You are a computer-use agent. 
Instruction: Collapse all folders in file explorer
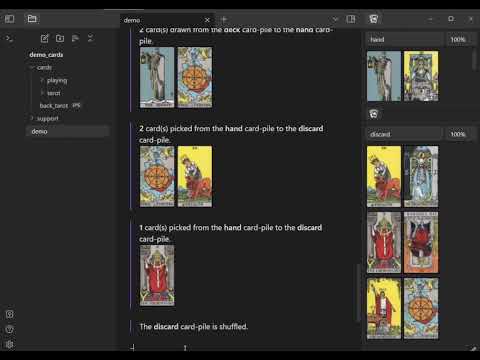point(91,38)
